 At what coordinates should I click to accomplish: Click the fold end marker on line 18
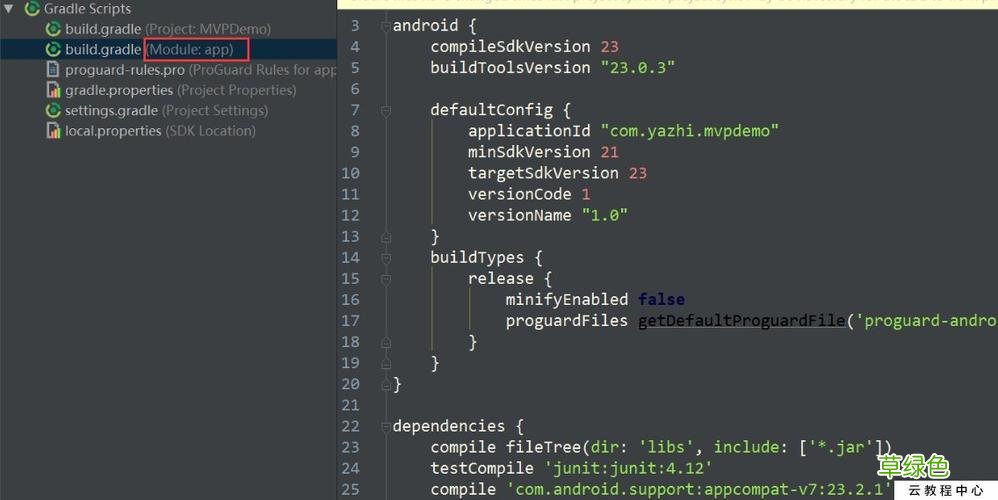(x=385, y=343)
